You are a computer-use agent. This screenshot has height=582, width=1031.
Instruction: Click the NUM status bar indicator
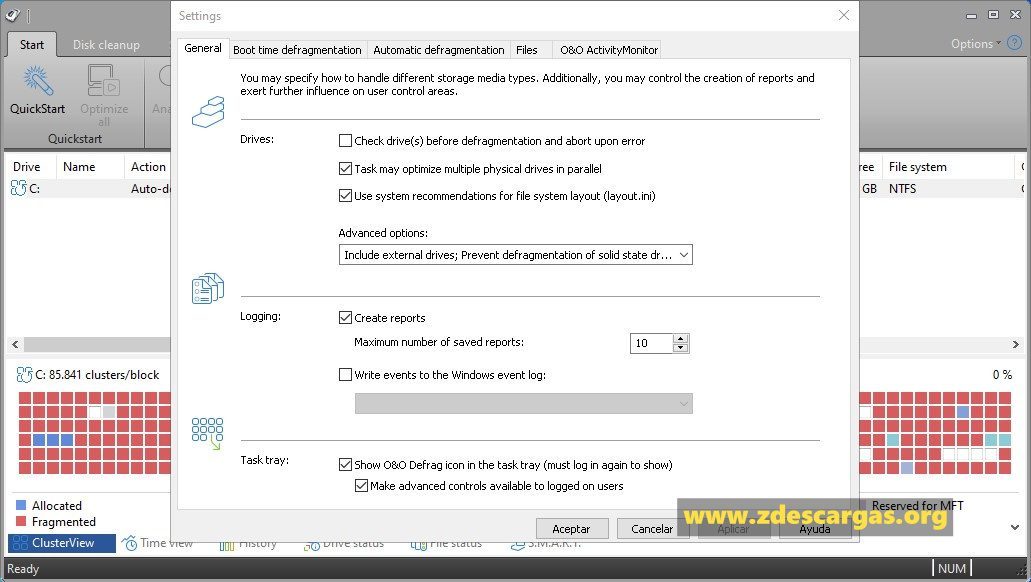[952, 569]
